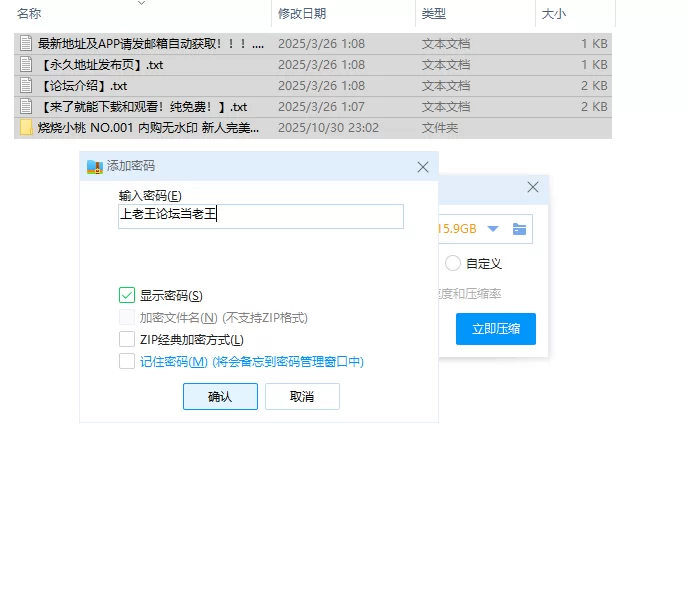Close the compression window behind the dialog
The width and height of the screenshot is (688, 615).
(533, 187)
